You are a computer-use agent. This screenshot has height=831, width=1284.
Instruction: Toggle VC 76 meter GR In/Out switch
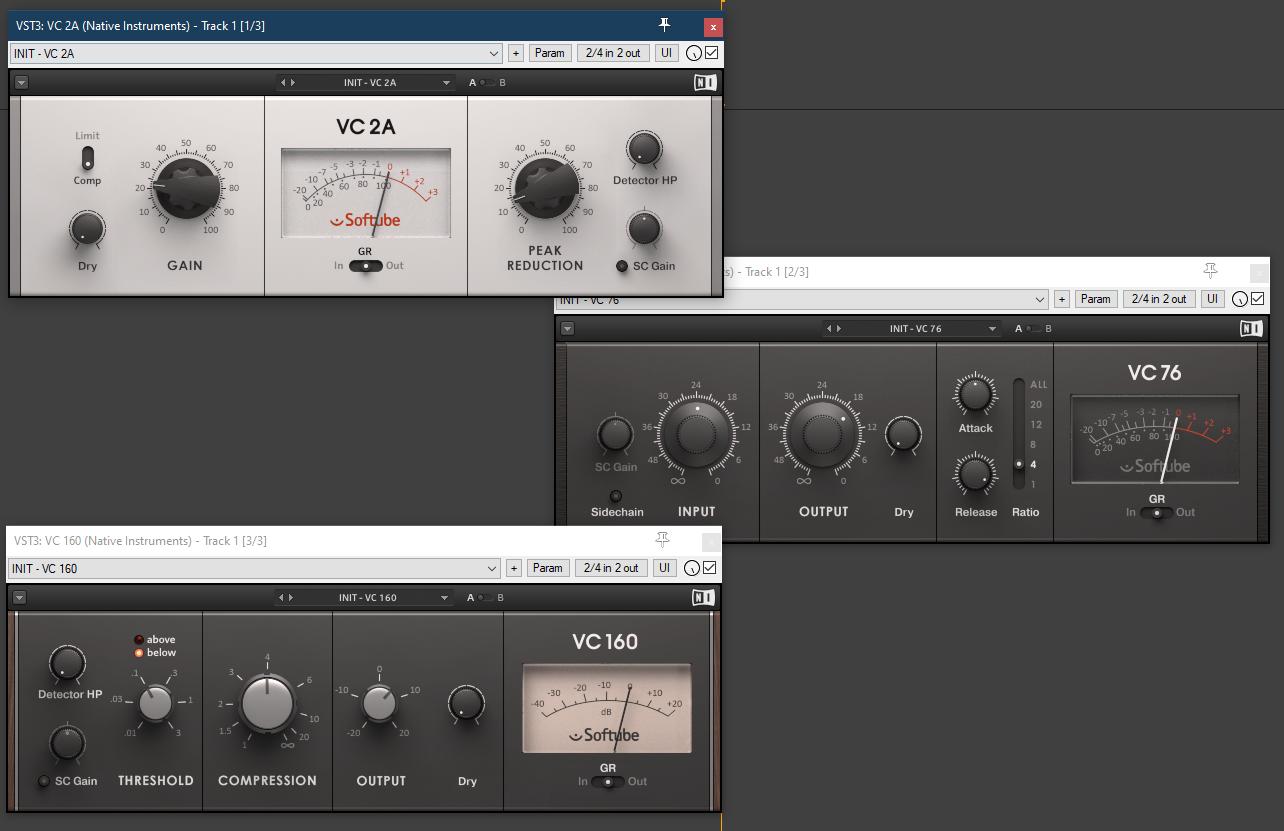coord(1157,513)
